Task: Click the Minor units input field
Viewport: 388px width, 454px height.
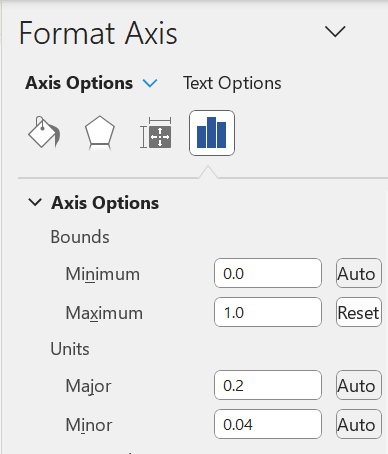Action: (x=268, y=424)
